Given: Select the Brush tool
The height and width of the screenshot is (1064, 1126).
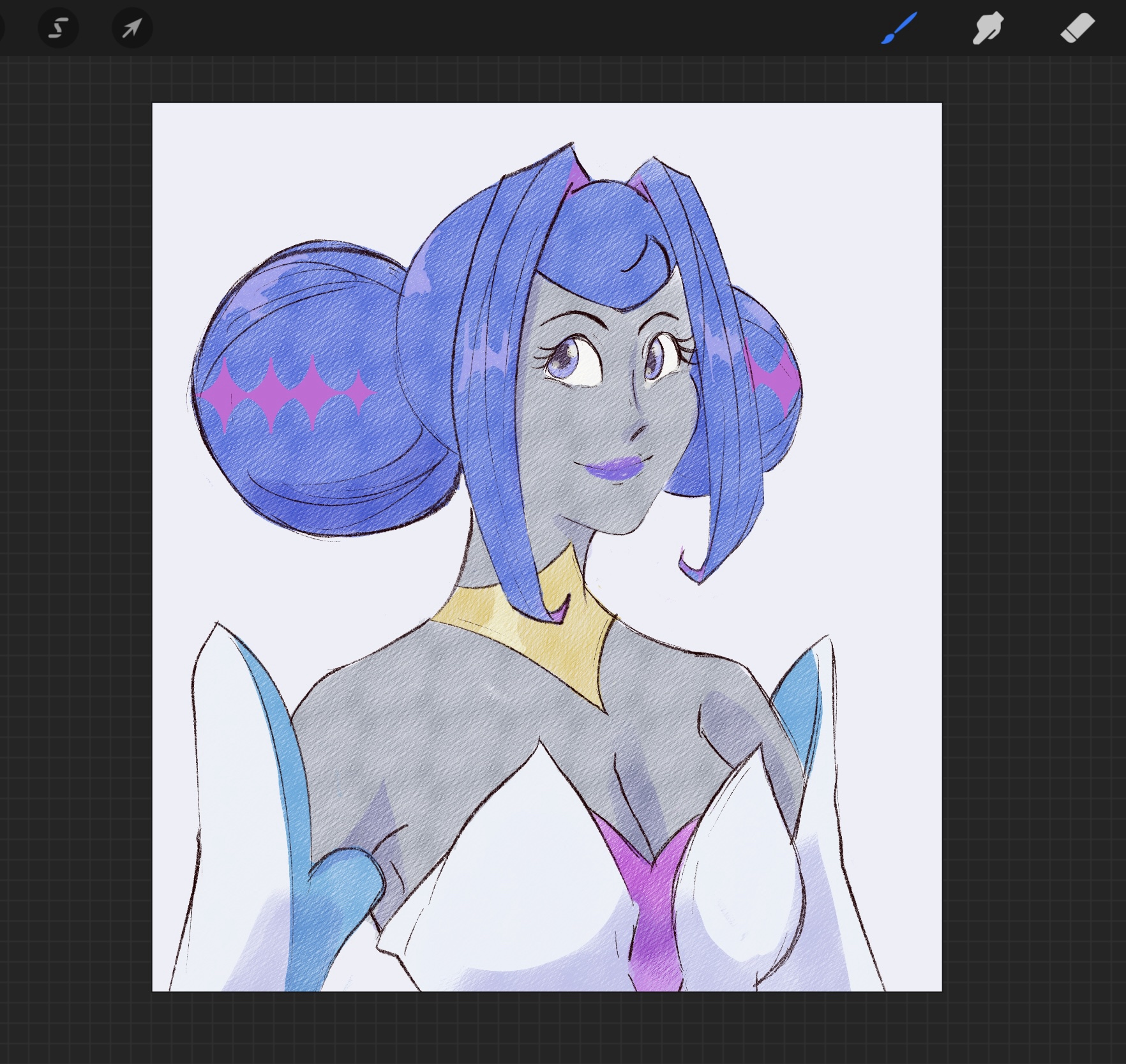Looking at the screenshot, I should point(899,29).
